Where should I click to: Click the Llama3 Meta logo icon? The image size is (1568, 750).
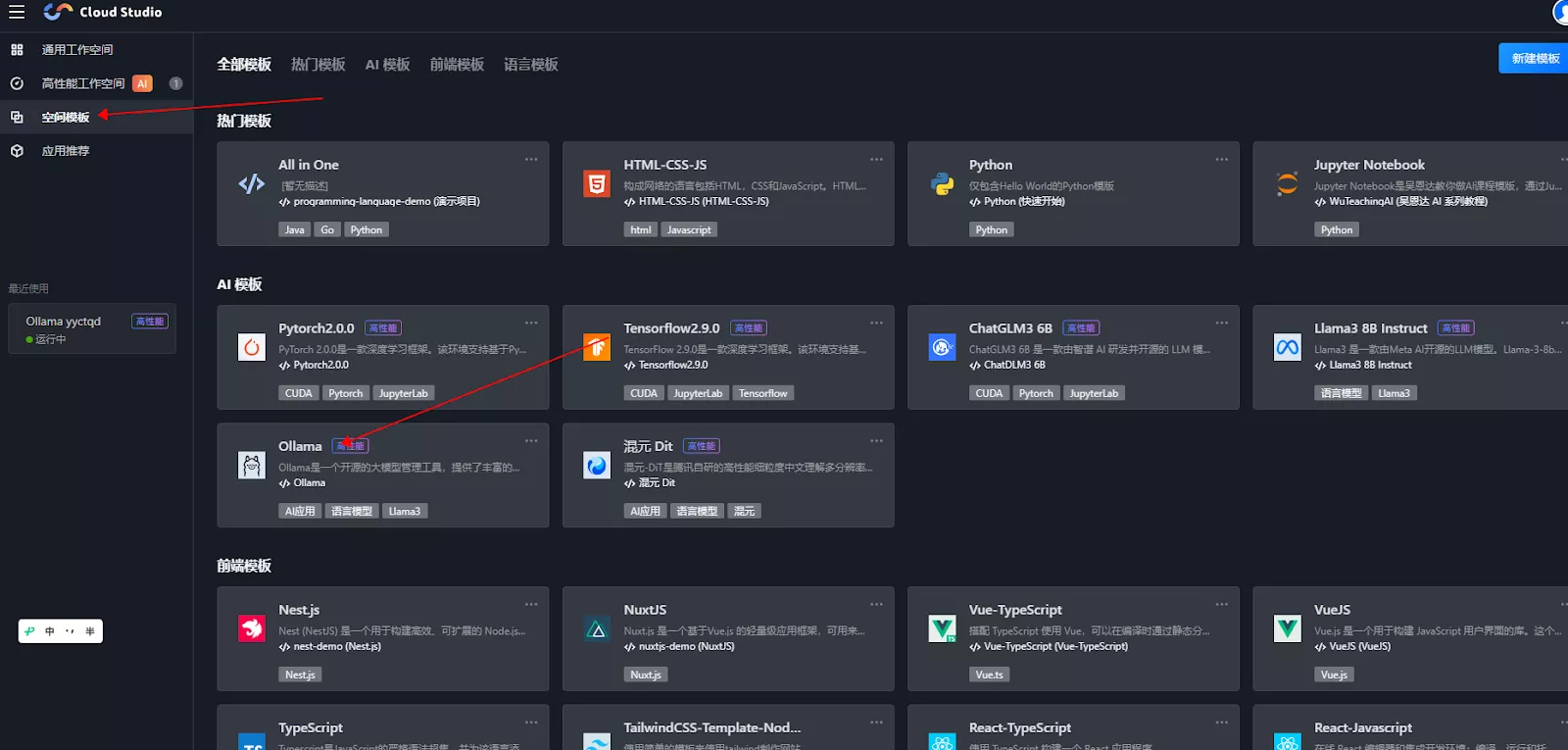point(1287,347)
